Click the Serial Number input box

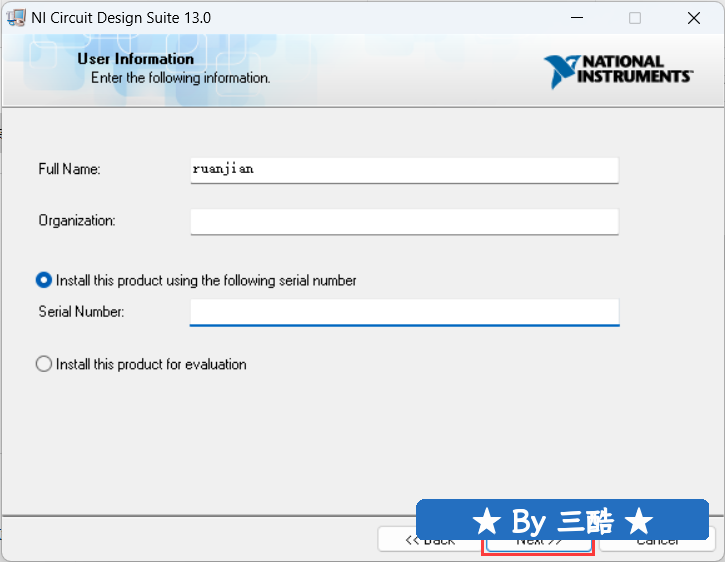405,312
